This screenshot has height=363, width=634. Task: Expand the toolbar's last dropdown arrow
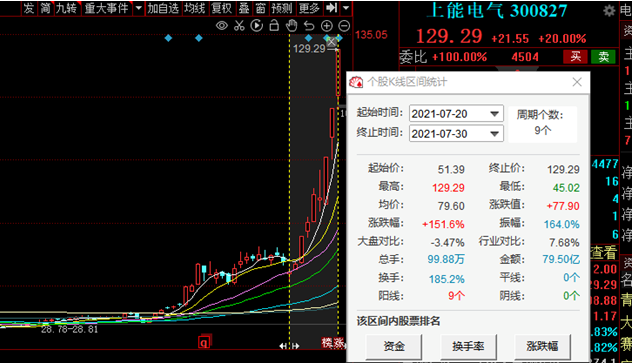346,8
